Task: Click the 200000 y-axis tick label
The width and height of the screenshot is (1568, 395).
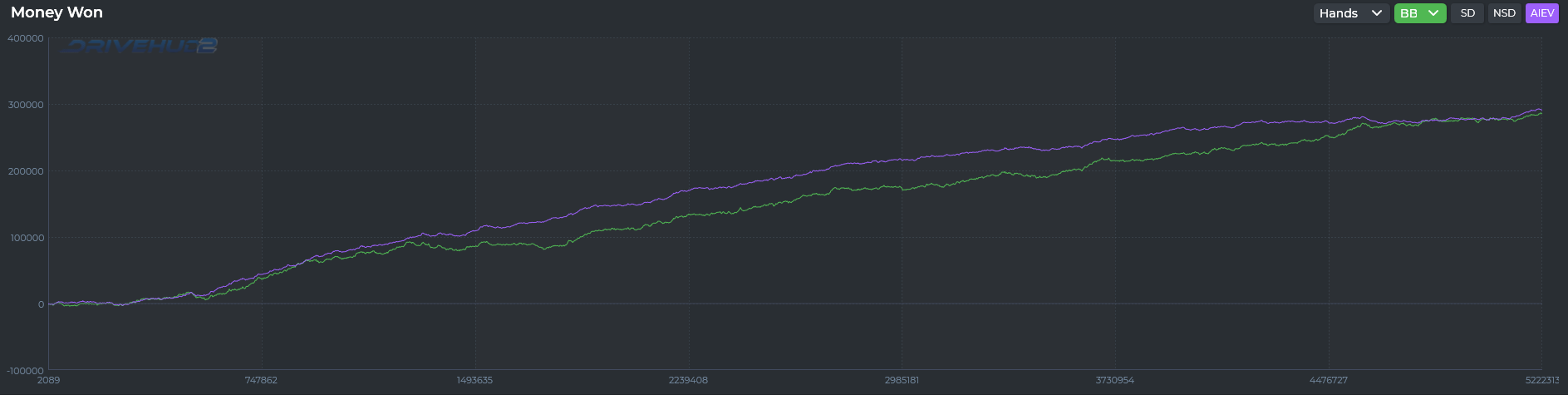Action: (25, 171)
